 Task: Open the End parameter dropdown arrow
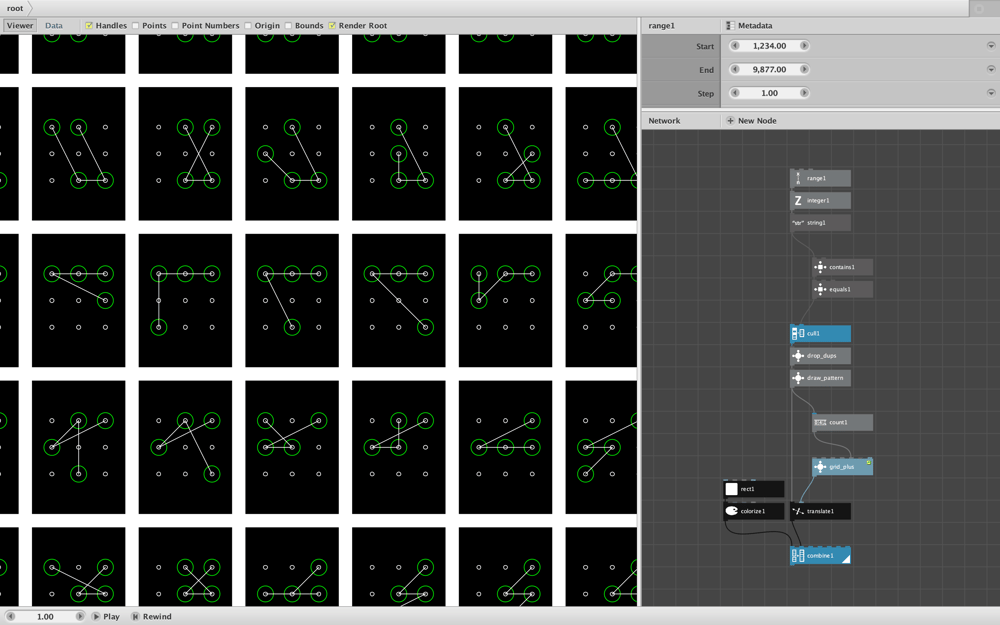tap(990, 70)
